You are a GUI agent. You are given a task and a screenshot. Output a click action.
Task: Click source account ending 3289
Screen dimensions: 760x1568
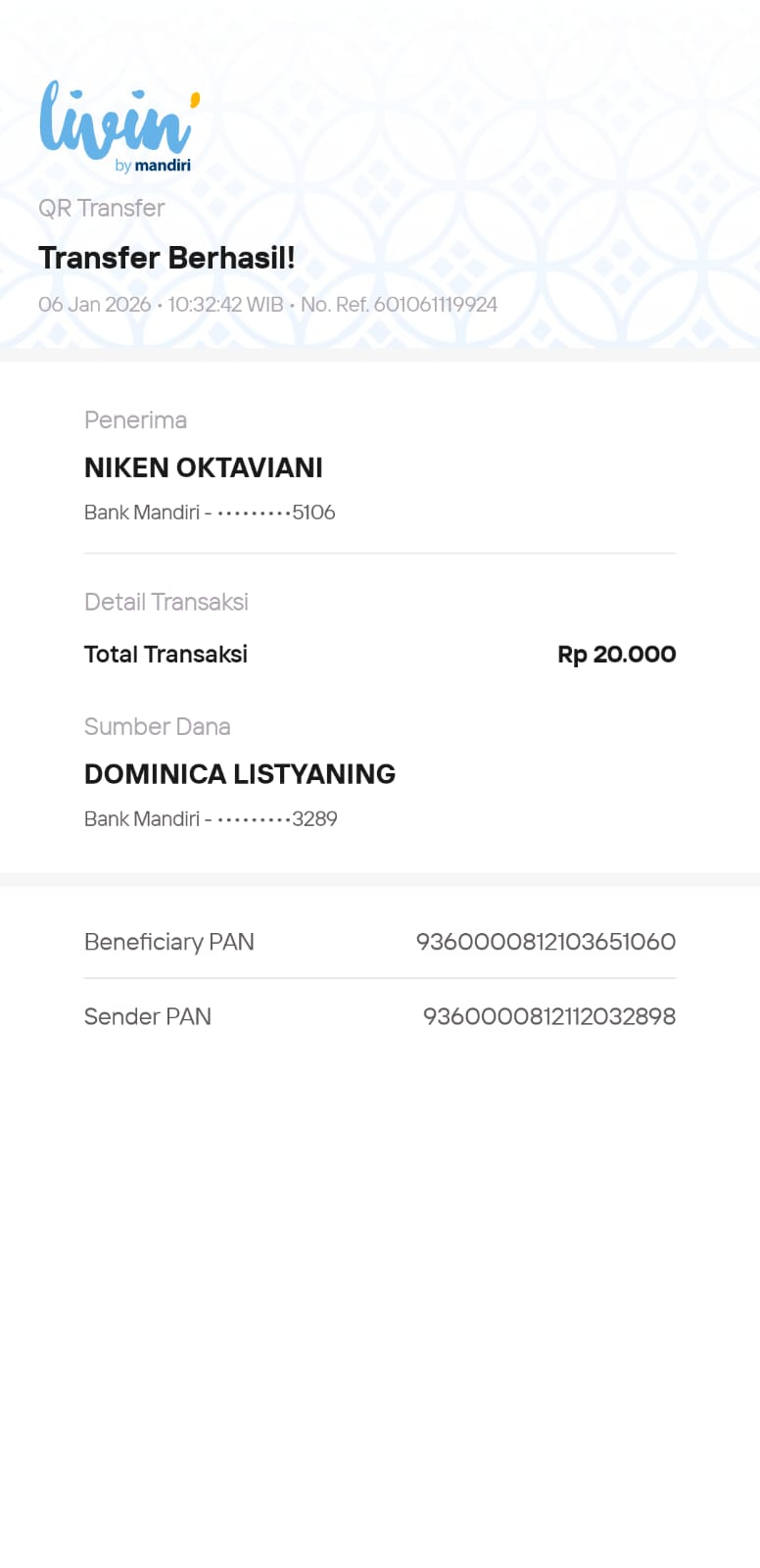click(x=211, y=819)
